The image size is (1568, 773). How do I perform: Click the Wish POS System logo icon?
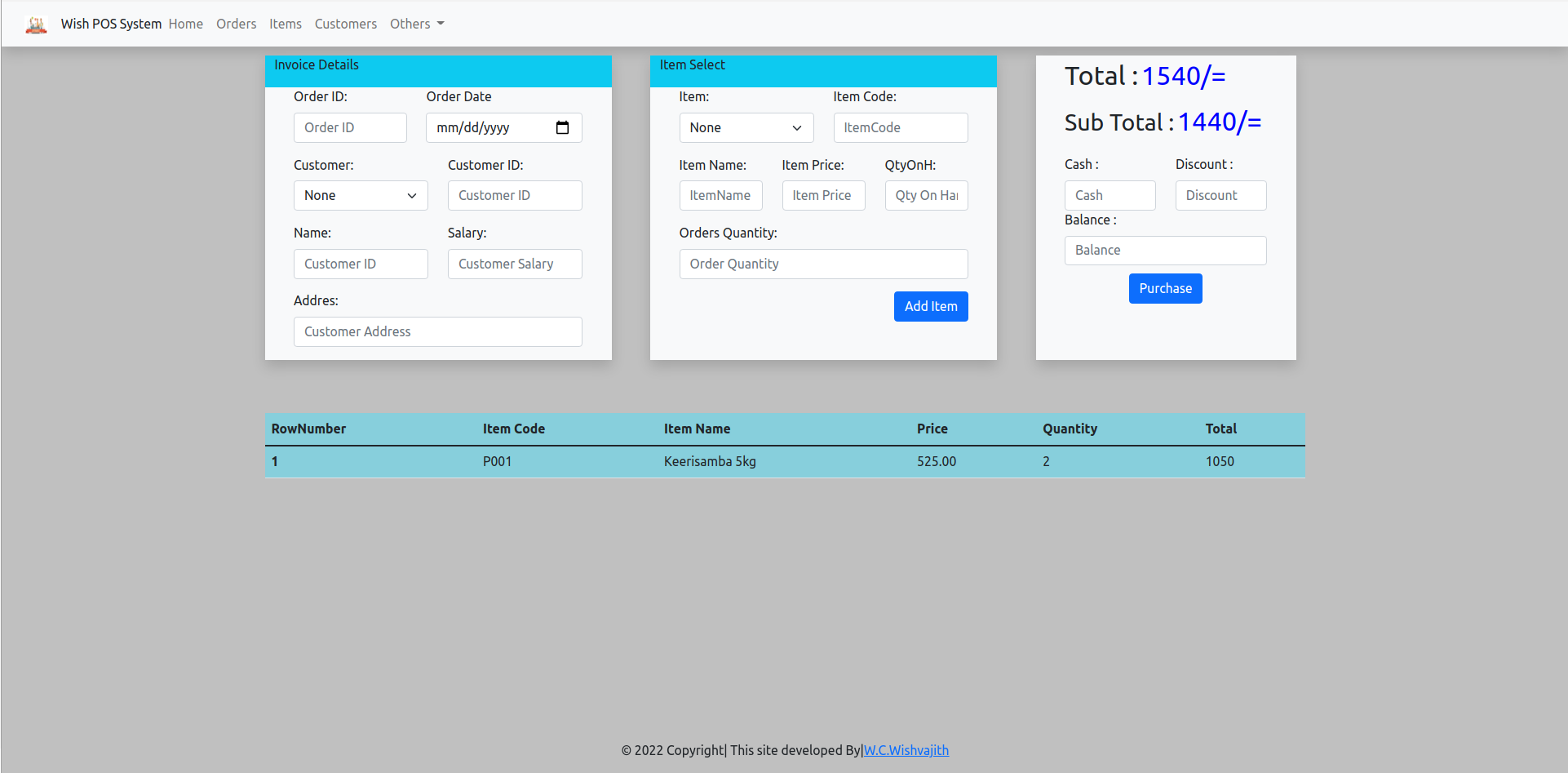point(36,24)
